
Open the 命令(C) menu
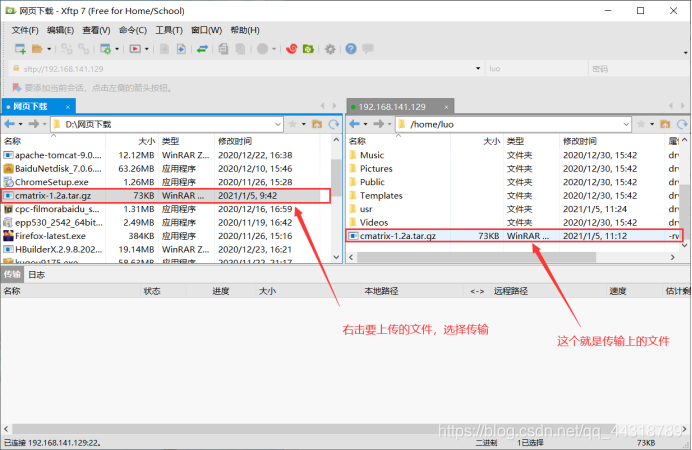point(133,30)
